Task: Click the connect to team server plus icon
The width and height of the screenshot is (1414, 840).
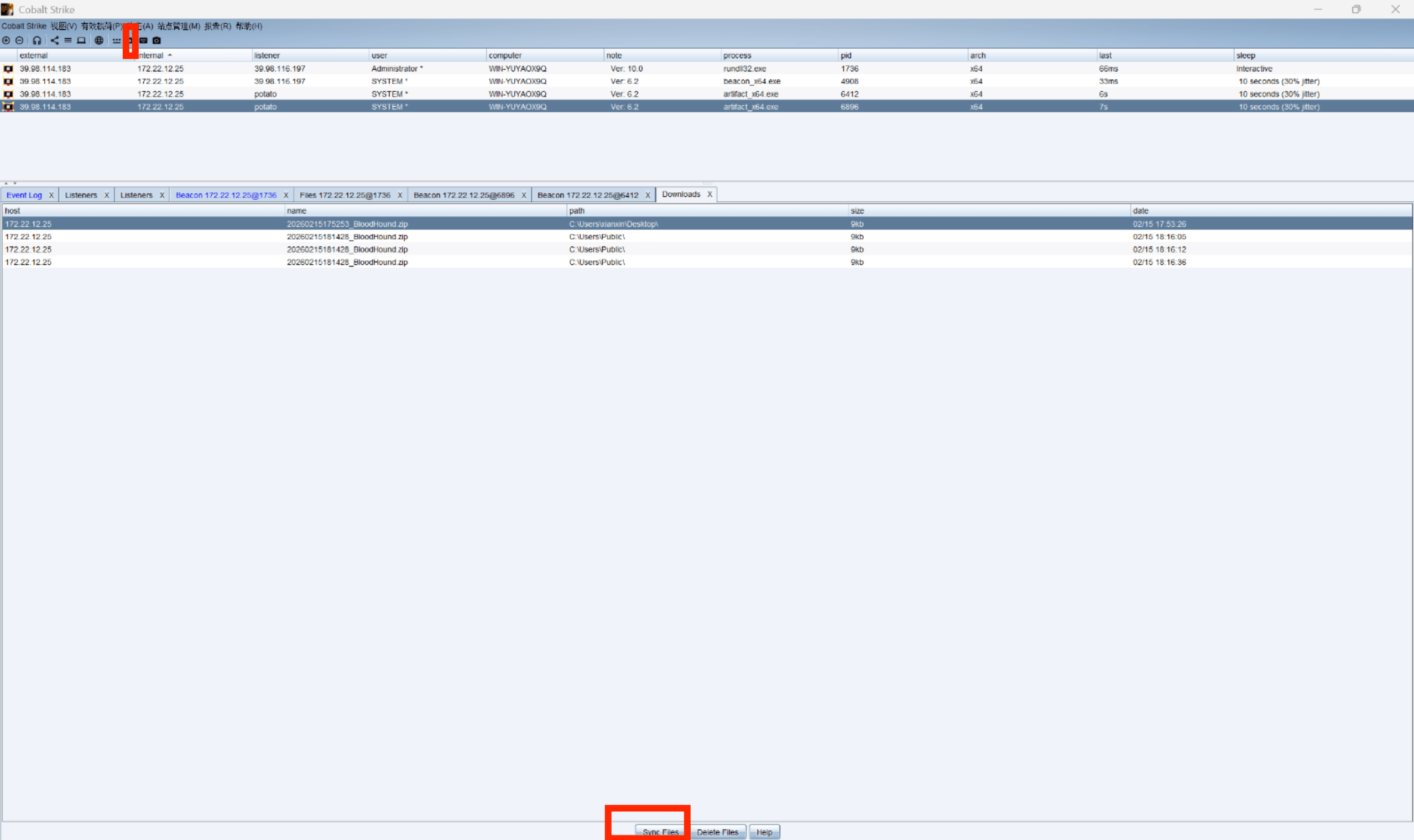Action: click(6, 40)
